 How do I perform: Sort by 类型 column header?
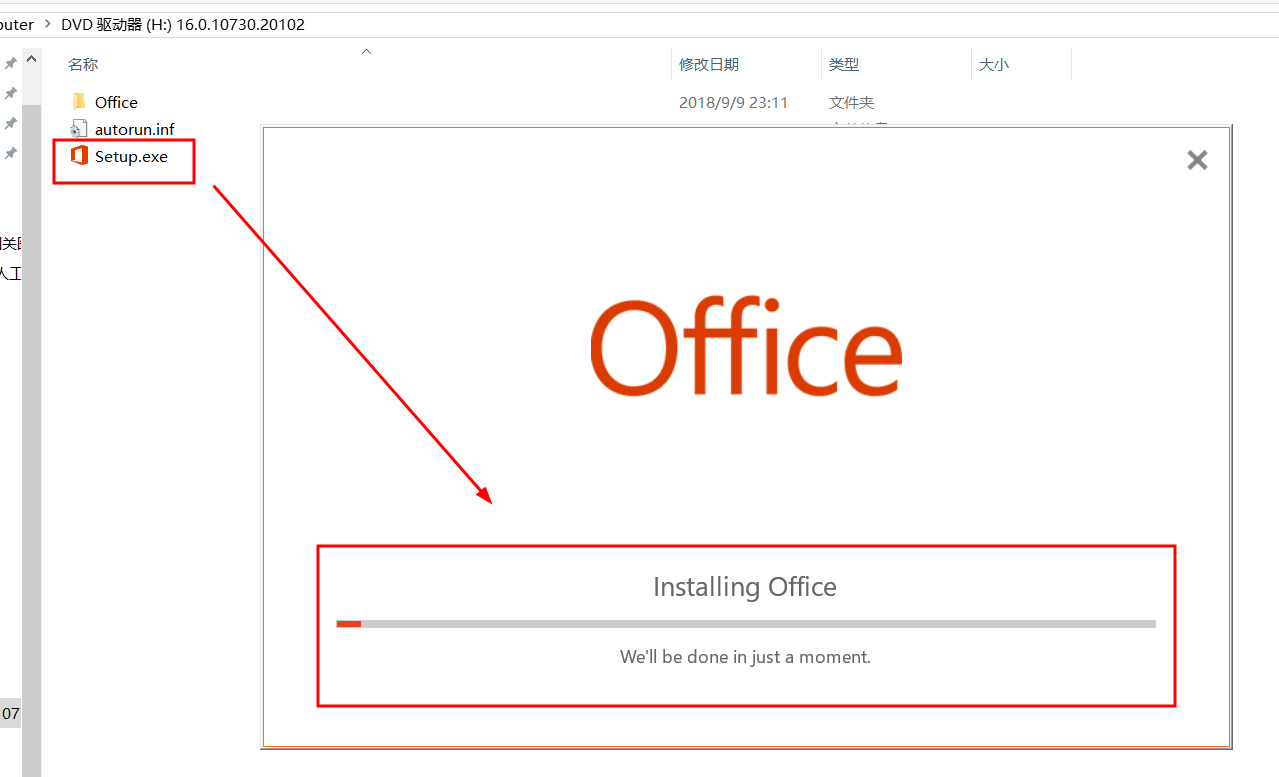click(844, 64)
